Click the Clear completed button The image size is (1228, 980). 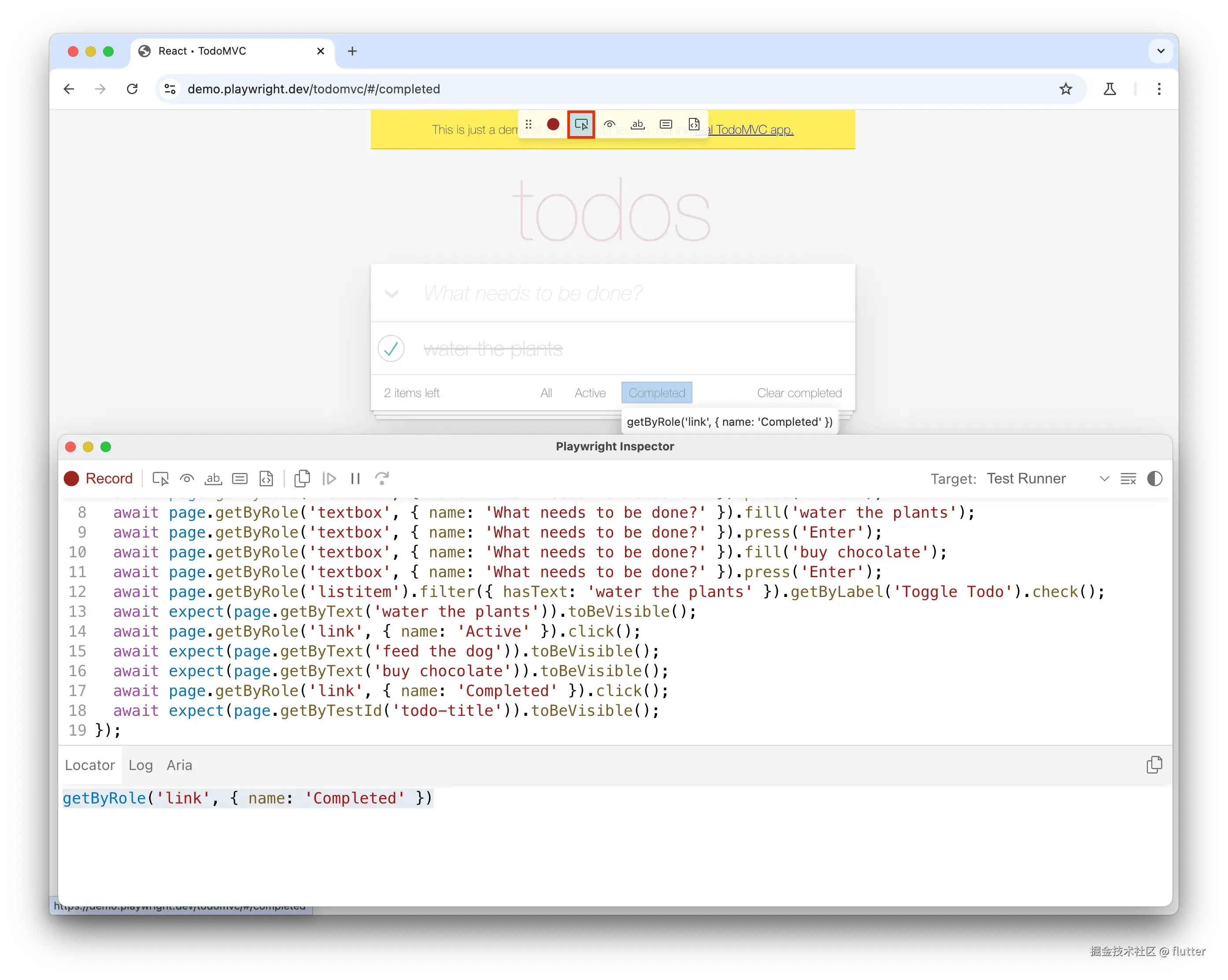pyautogui.click(x=799, y=393)
